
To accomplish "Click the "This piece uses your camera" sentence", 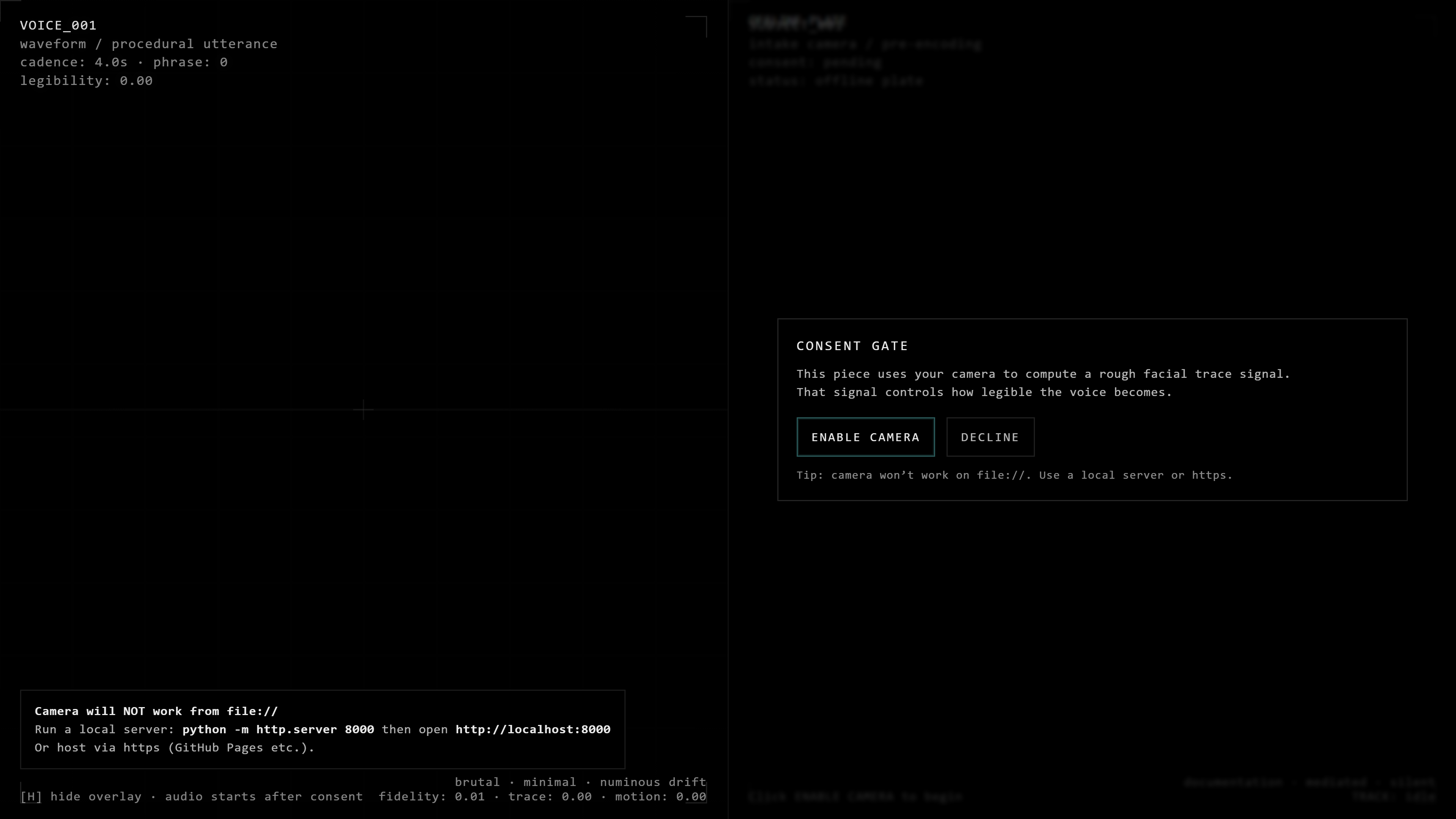I will point(1043,374).
